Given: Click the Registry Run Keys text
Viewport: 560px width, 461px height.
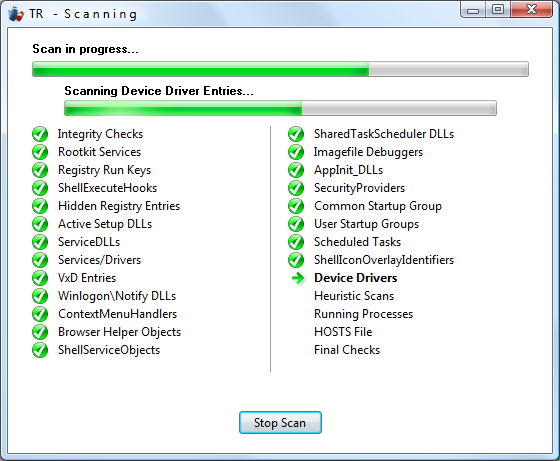Looking at the screenshot, I should [105, 170].
